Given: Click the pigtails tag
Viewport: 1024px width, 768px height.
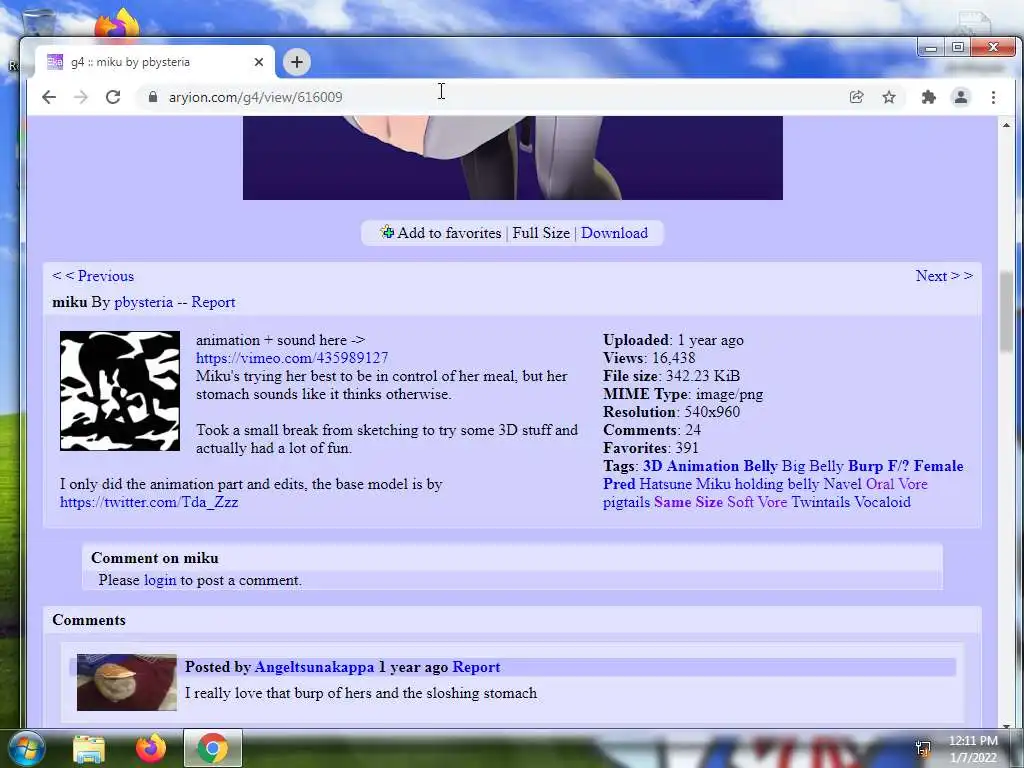Looking at the screenshot, I should click(x=626, y=502).
